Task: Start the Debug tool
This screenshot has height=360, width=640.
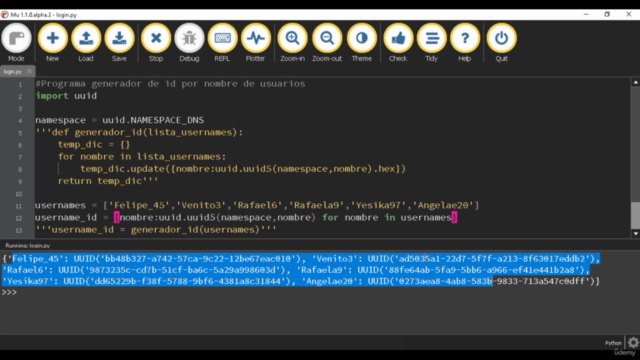Action: click(189, 42)
